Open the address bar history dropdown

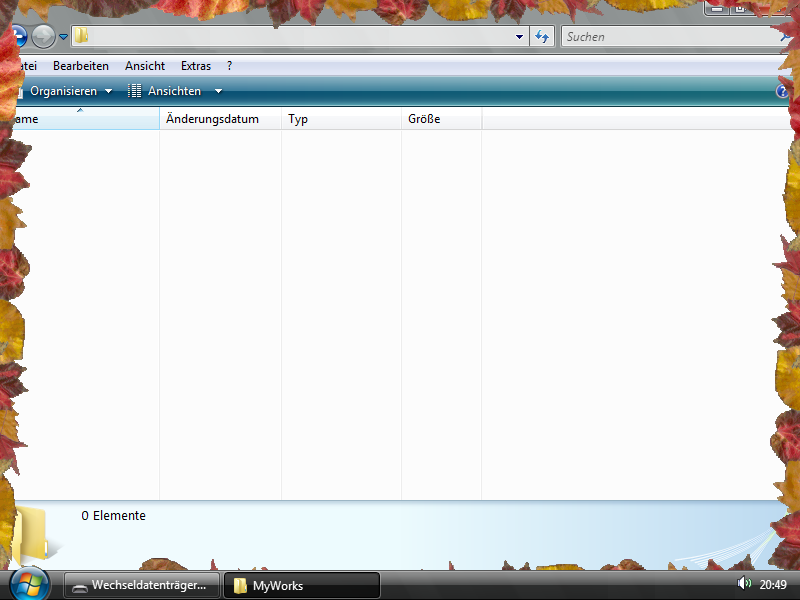pyautogui.click(x=519, y=37)
